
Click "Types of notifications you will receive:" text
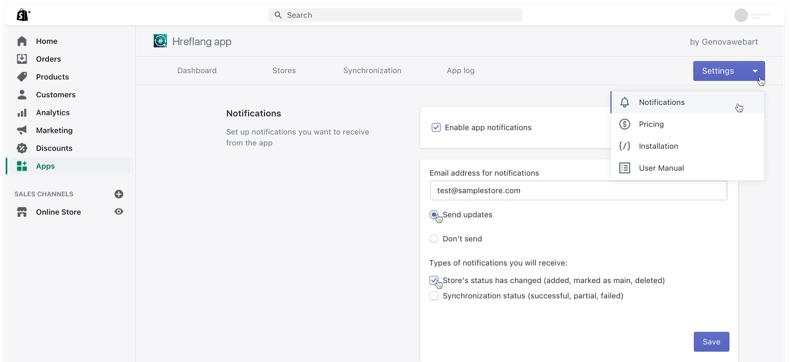pos(498,263)
